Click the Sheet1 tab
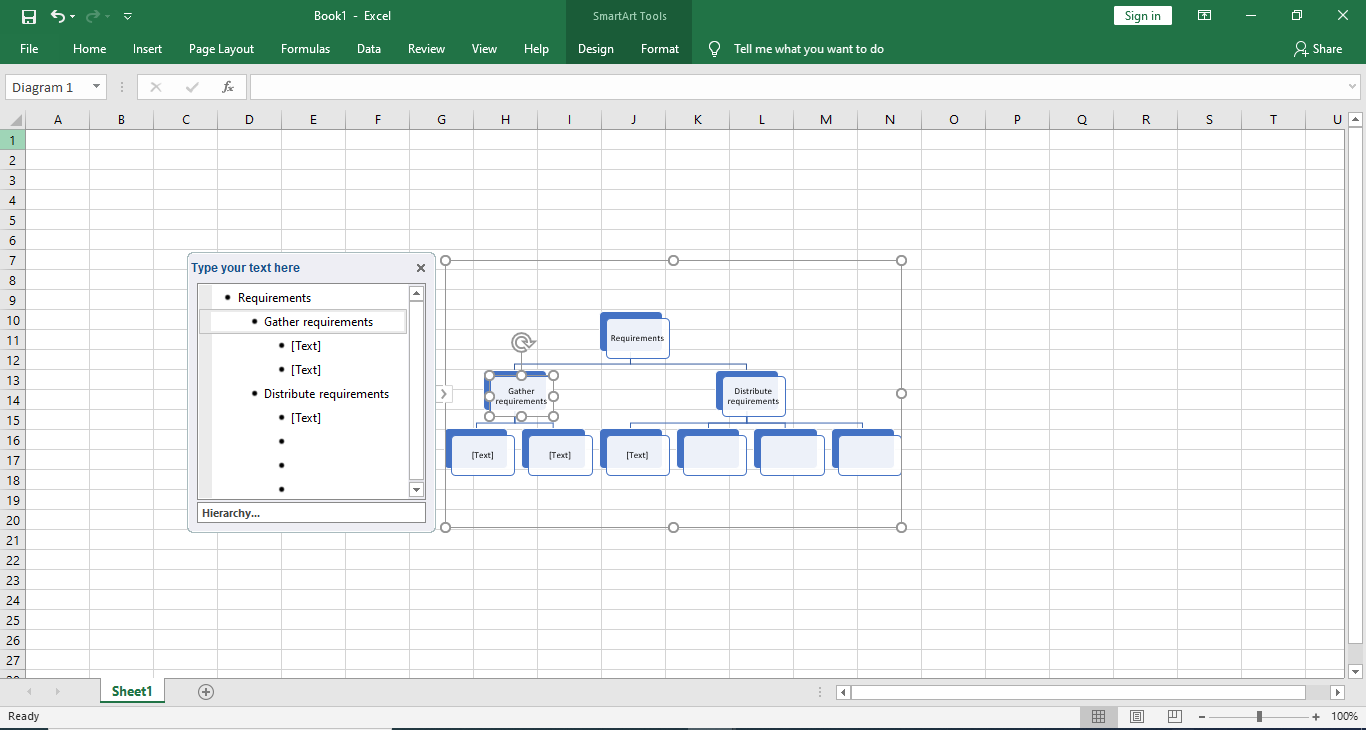Image resolution: width=1366 pixels, height=730 pixels. coord(131,690)
